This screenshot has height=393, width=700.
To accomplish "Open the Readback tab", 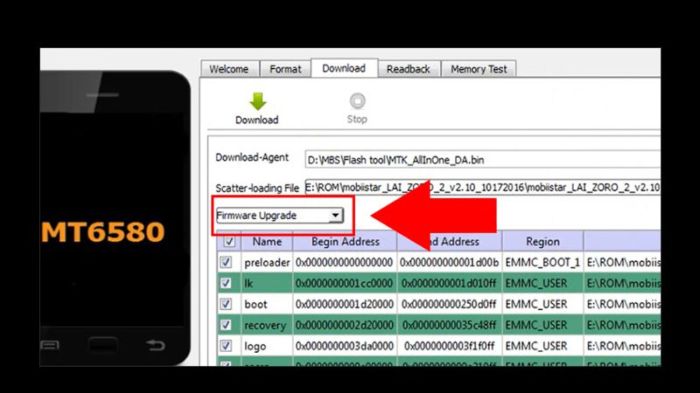I will (x=408, y=69).
